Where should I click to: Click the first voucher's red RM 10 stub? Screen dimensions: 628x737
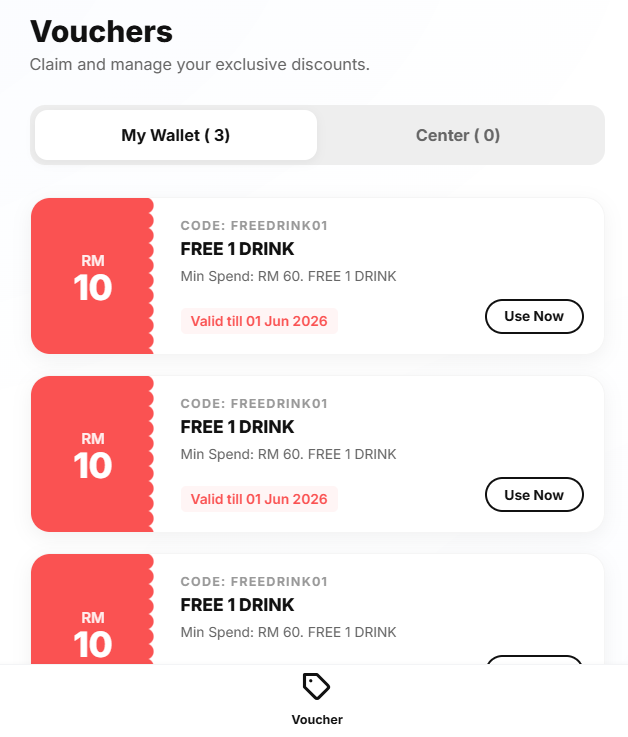pyautogui.click(x=92, y=276)
